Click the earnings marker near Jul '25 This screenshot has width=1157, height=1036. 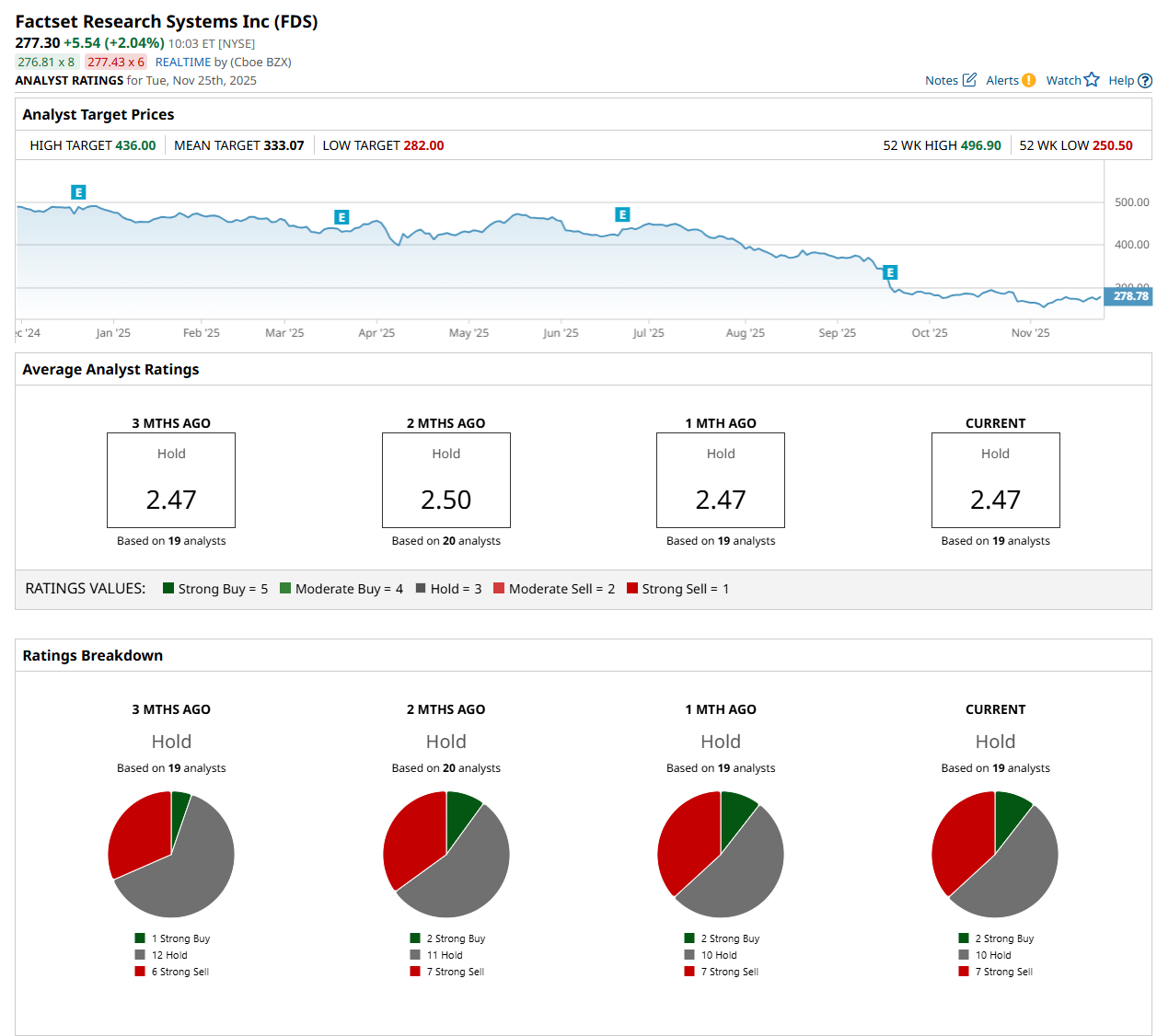click(622, 214)
